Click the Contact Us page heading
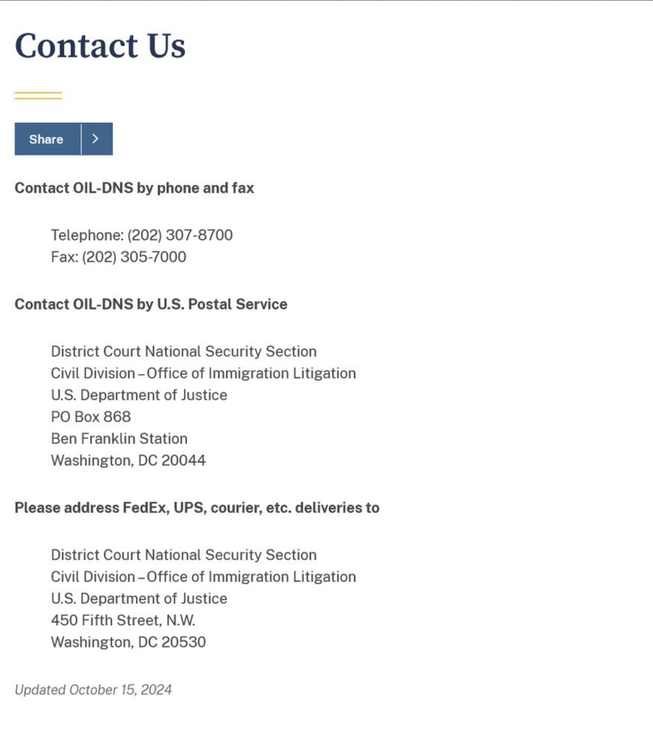The height and width of the screenshot is (750, 653). (x=100, y=46)
